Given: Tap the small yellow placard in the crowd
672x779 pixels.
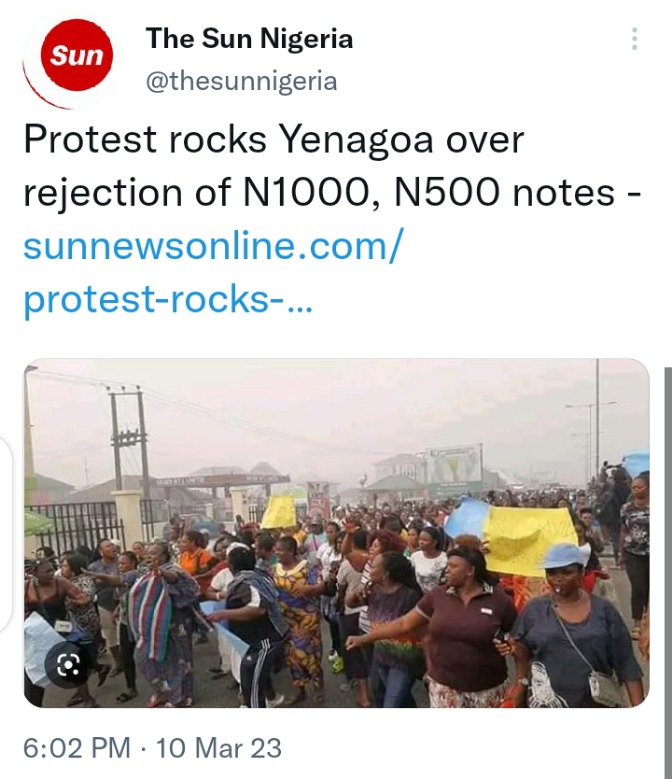Looking at the screenshot, I should [x=279, y=511].
